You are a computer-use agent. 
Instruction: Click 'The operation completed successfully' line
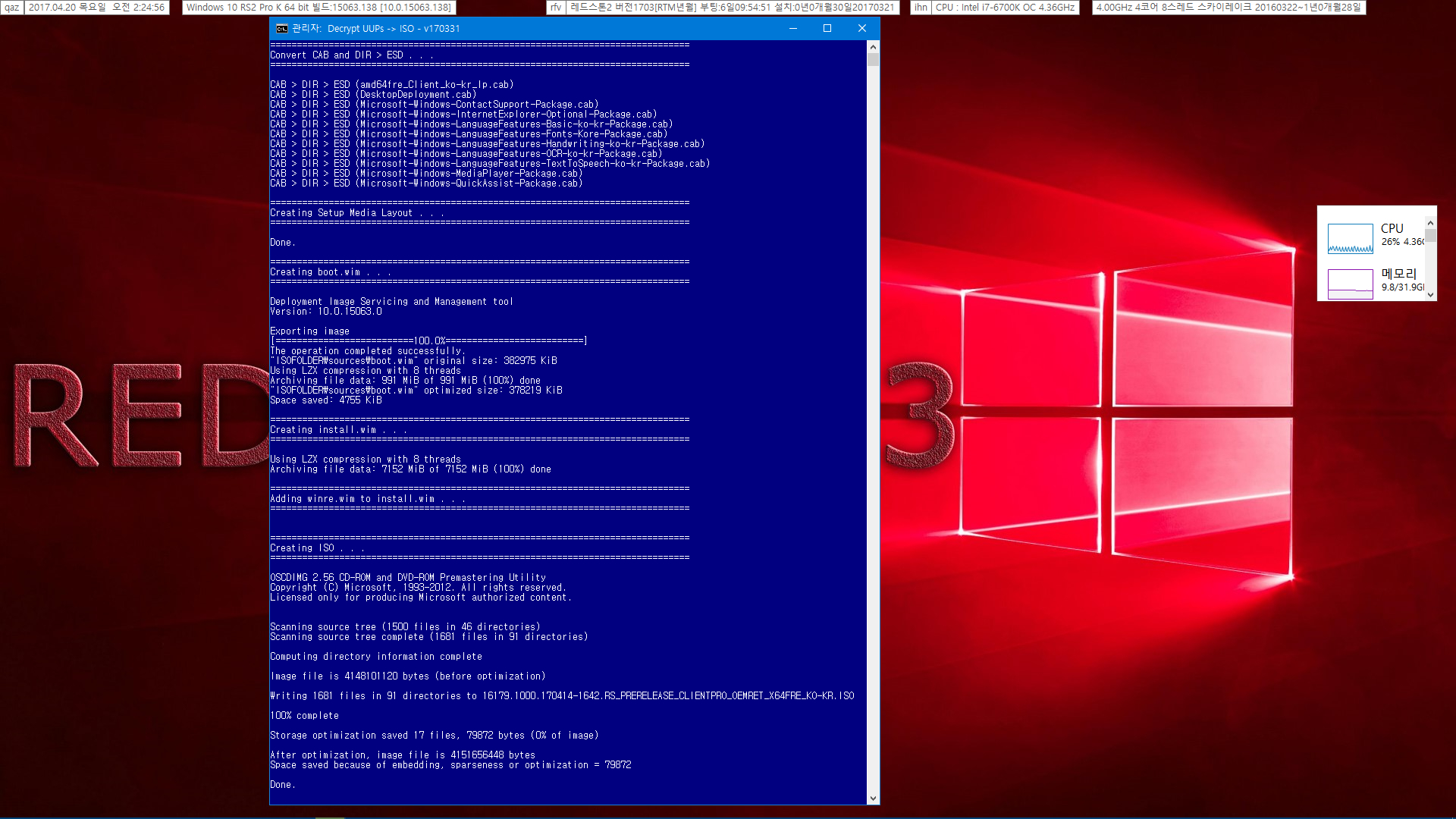pyautogui.click(x=368, y=351)
